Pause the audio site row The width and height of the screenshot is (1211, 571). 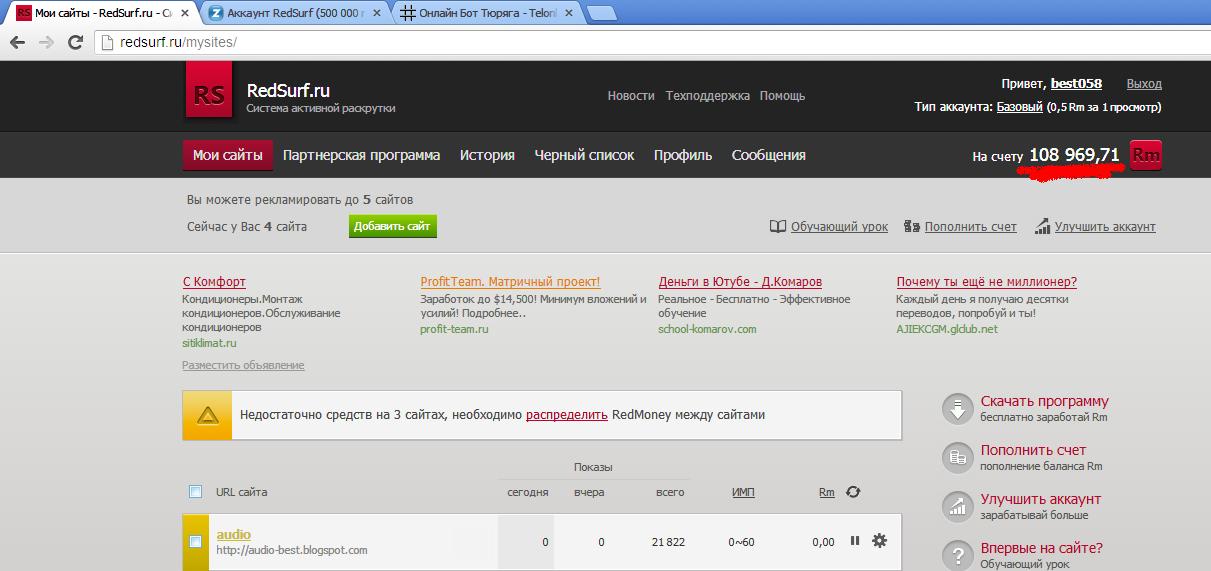click(855, 541)
